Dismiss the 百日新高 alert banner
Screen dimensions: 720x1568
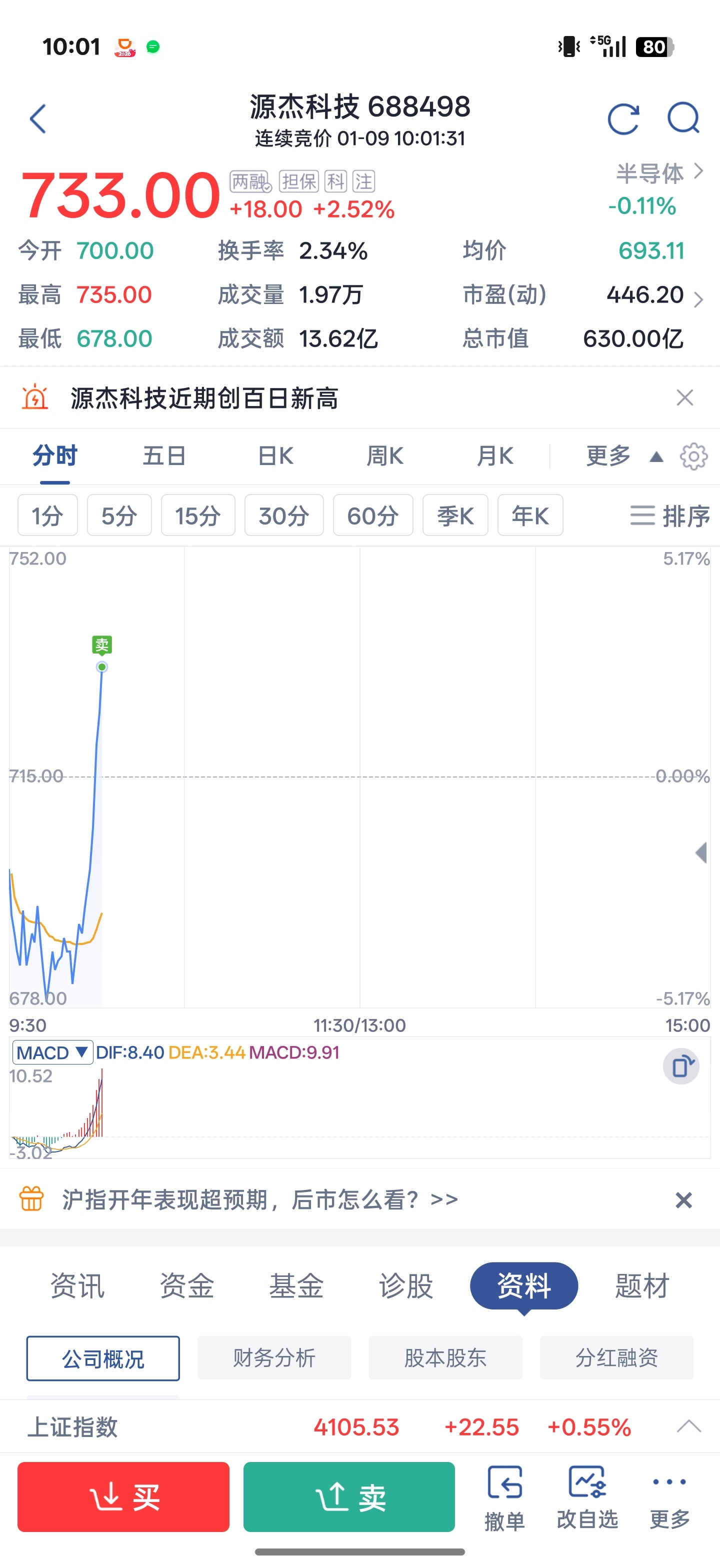pyautogui.click(x=684, y=397)
